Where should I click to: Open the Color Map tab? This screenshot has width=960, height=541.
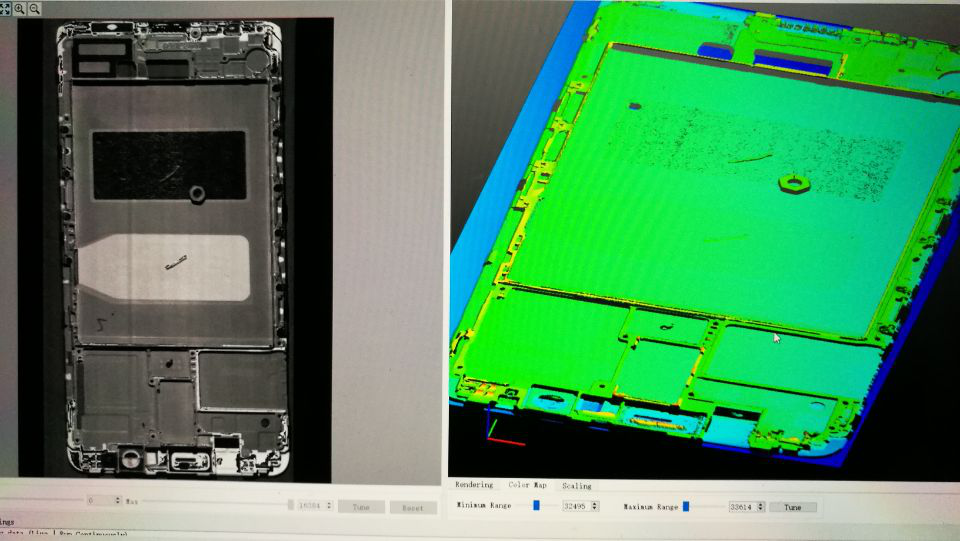coord(528,485)
